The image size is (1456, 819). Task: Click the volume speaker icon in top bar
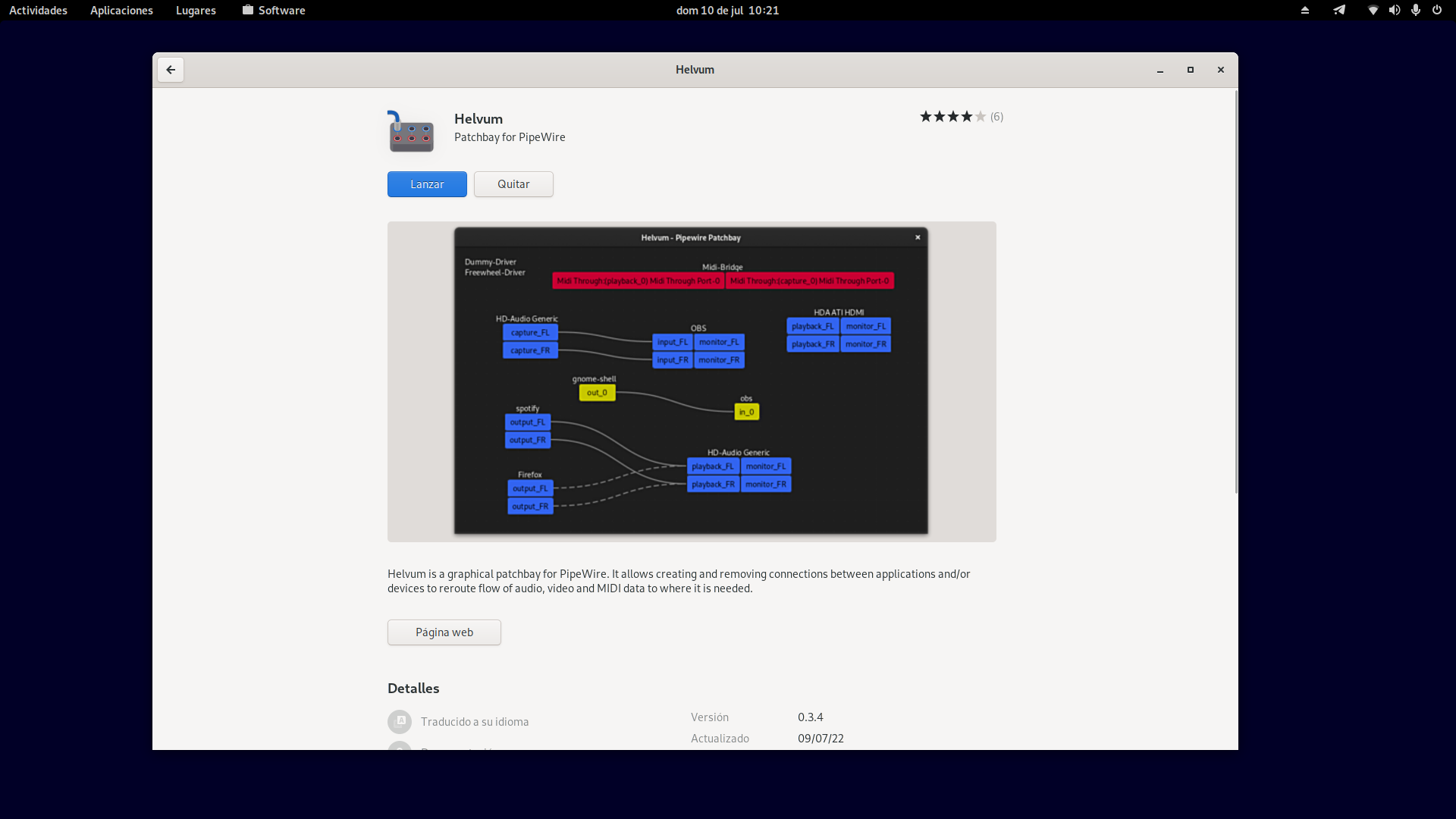(1394, 11)
